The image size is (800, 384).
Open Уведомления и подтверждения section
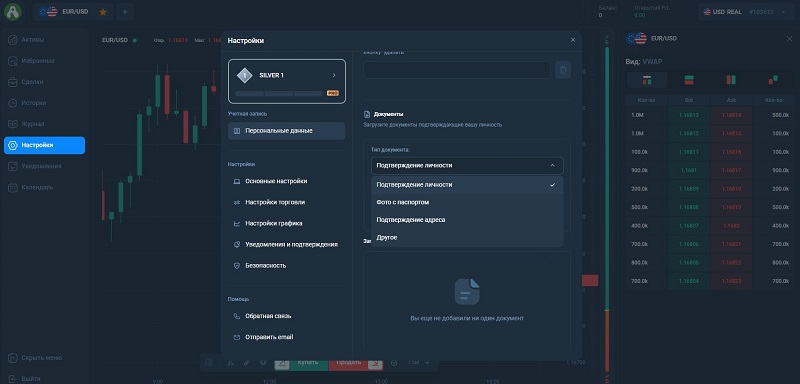coord(286,244)
